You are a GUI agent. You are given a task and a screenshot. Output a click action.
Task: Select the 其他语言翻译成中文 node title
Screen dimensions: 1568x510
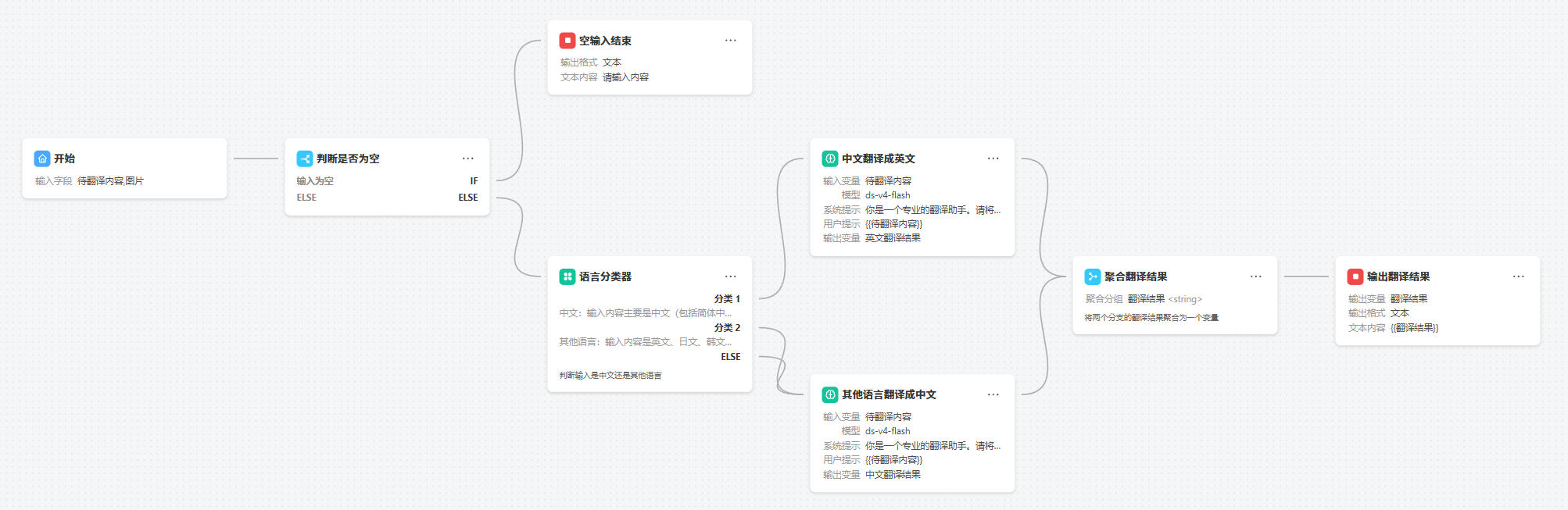(889, 394)
